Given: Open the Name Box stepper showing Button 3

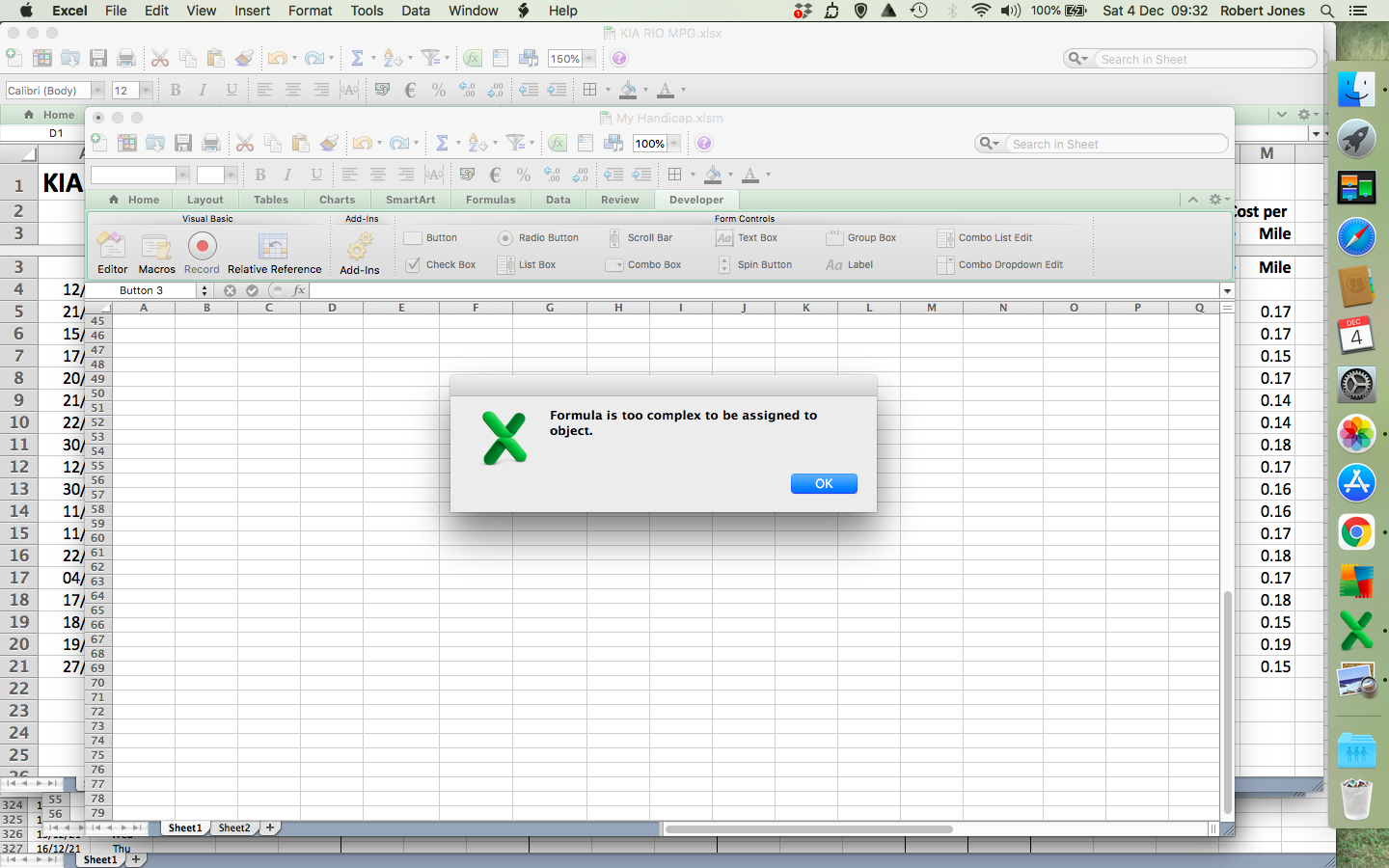Looking at the screenshot, I should [x=204, y=290].
